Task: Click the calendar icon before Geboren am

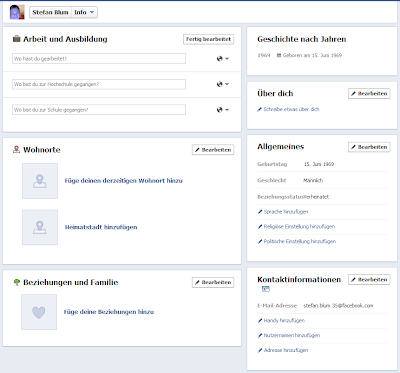Action: [x=279, y=55]
